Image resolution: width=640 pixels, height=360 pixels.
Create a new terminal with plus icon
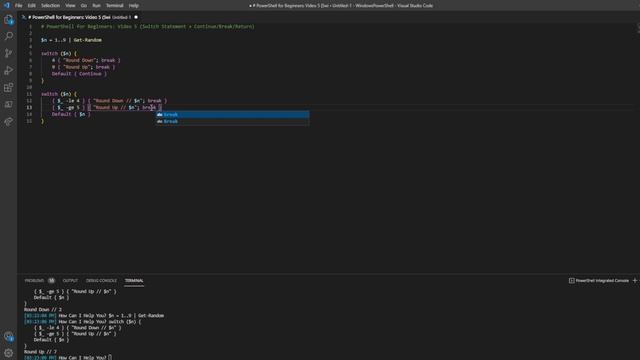[x=635, y=281]
